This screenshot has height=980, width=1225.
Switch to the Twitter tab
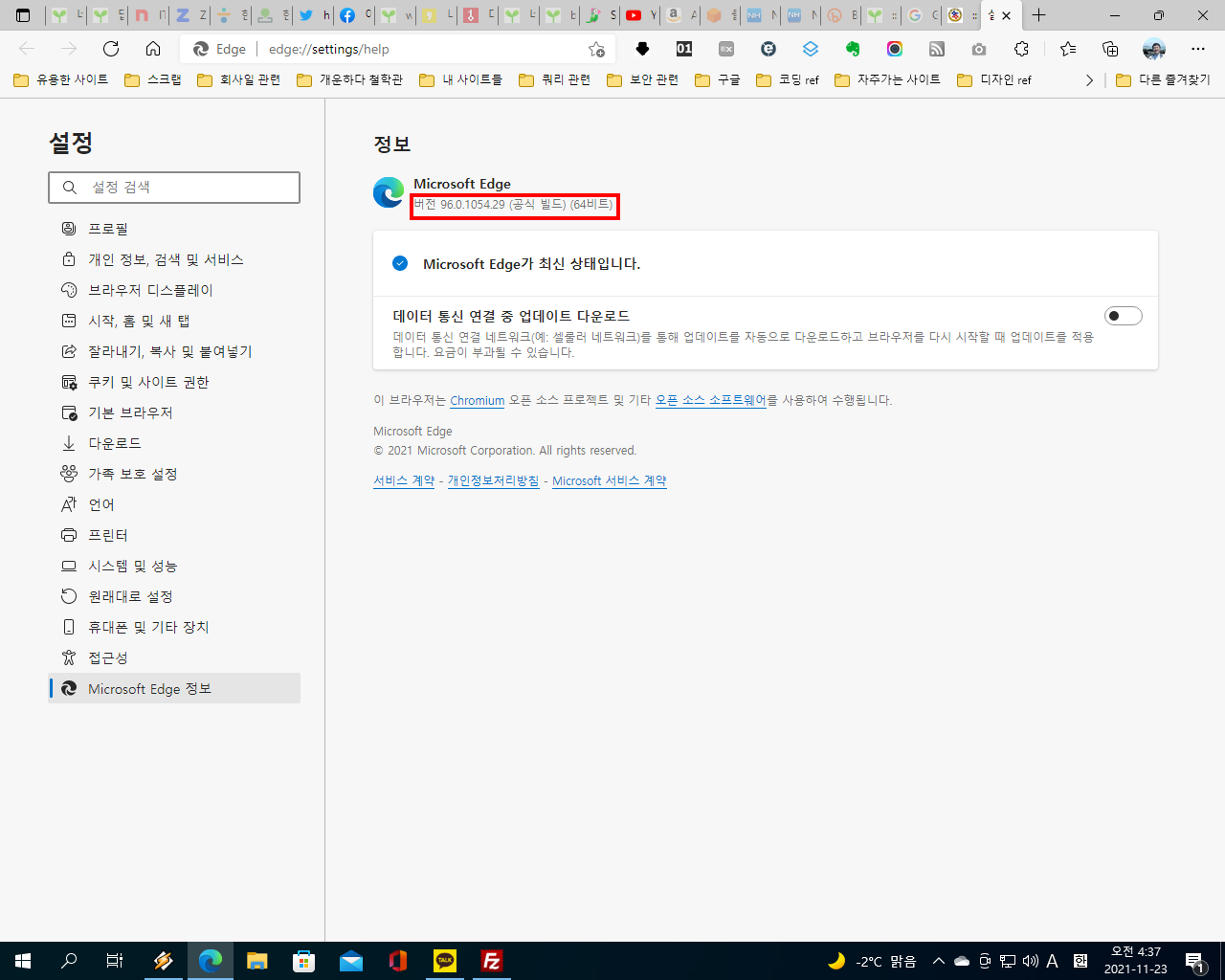click(313, 15)
